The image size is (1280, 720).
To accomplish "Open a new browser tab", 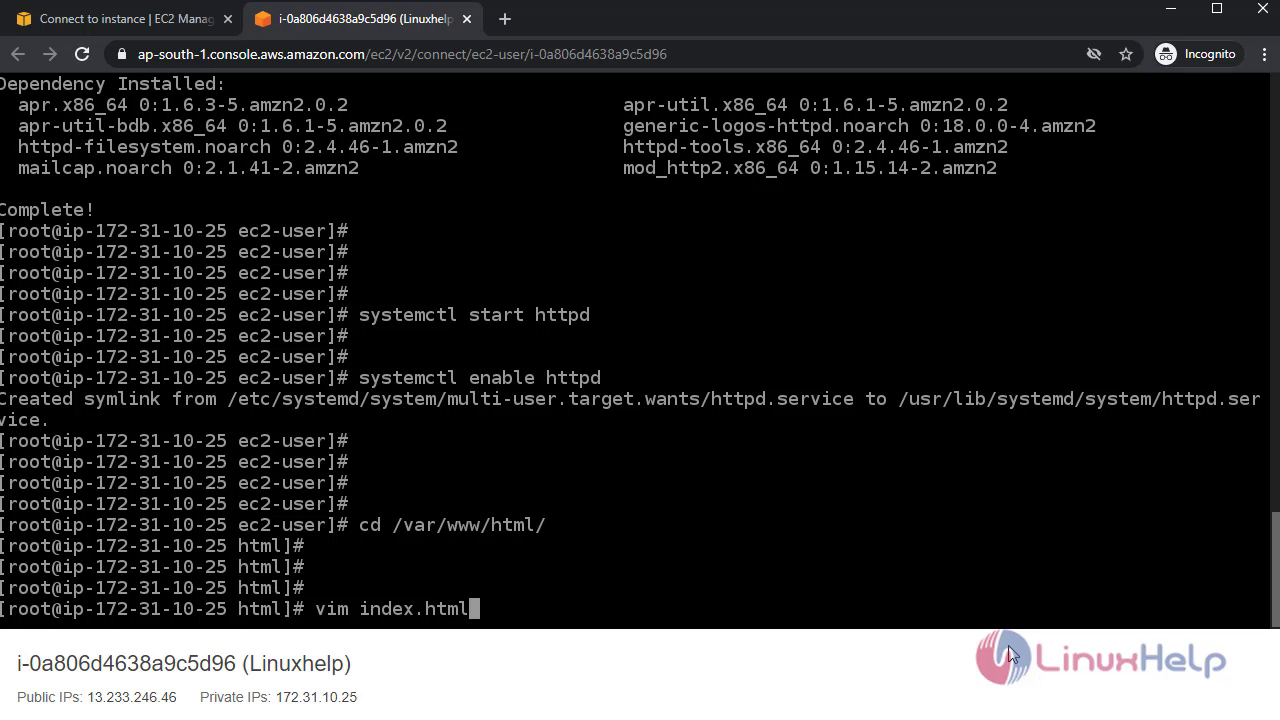I will coord(505,19).
